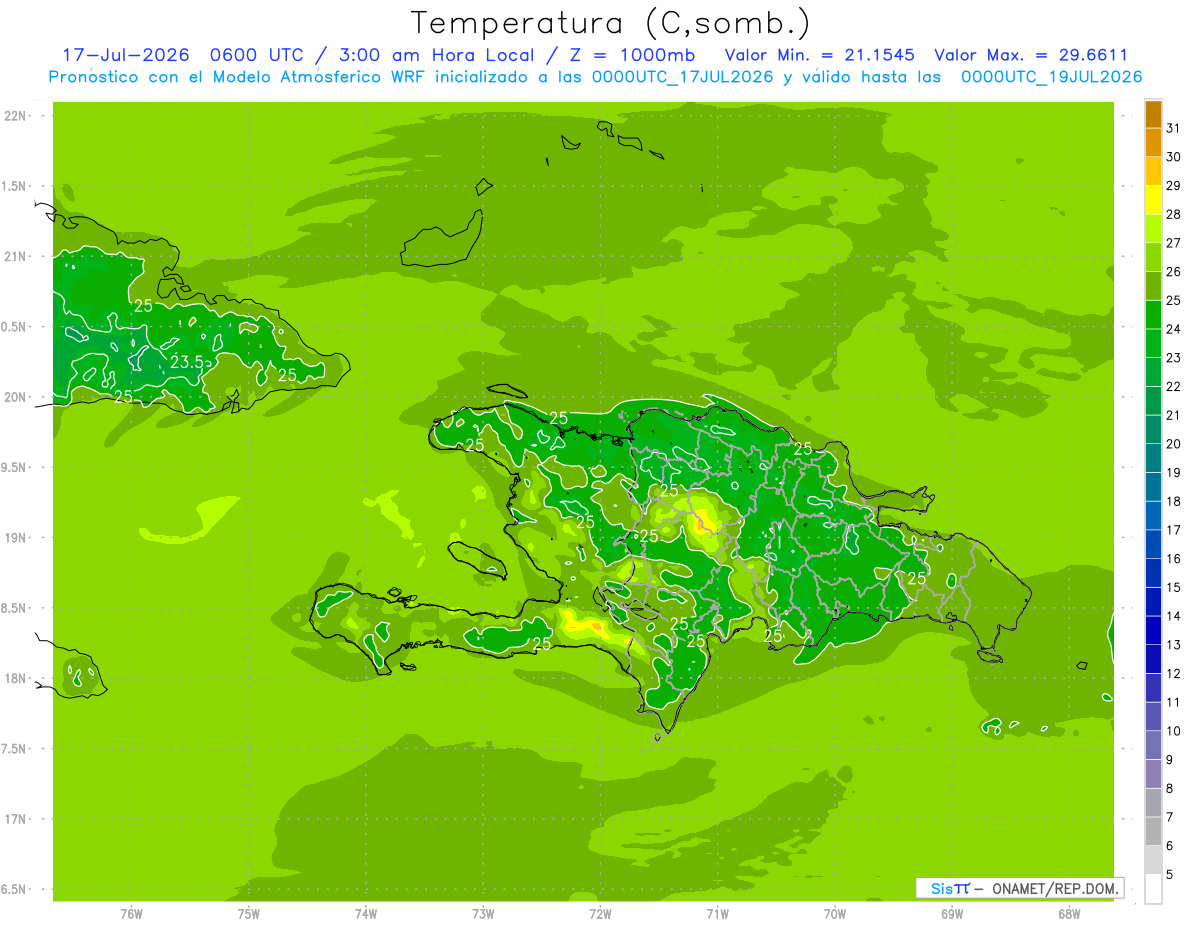Click the legend value "12" on color scale
This screenshot has width=1200, height=927.
click(x=1173, y=674)
